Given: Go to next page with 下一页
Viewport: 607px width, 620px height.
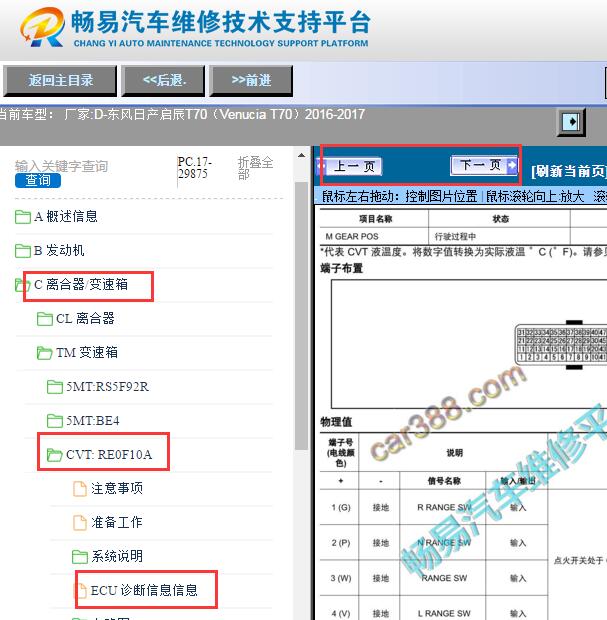Looking at the screenshot, I should coord(484,165).
